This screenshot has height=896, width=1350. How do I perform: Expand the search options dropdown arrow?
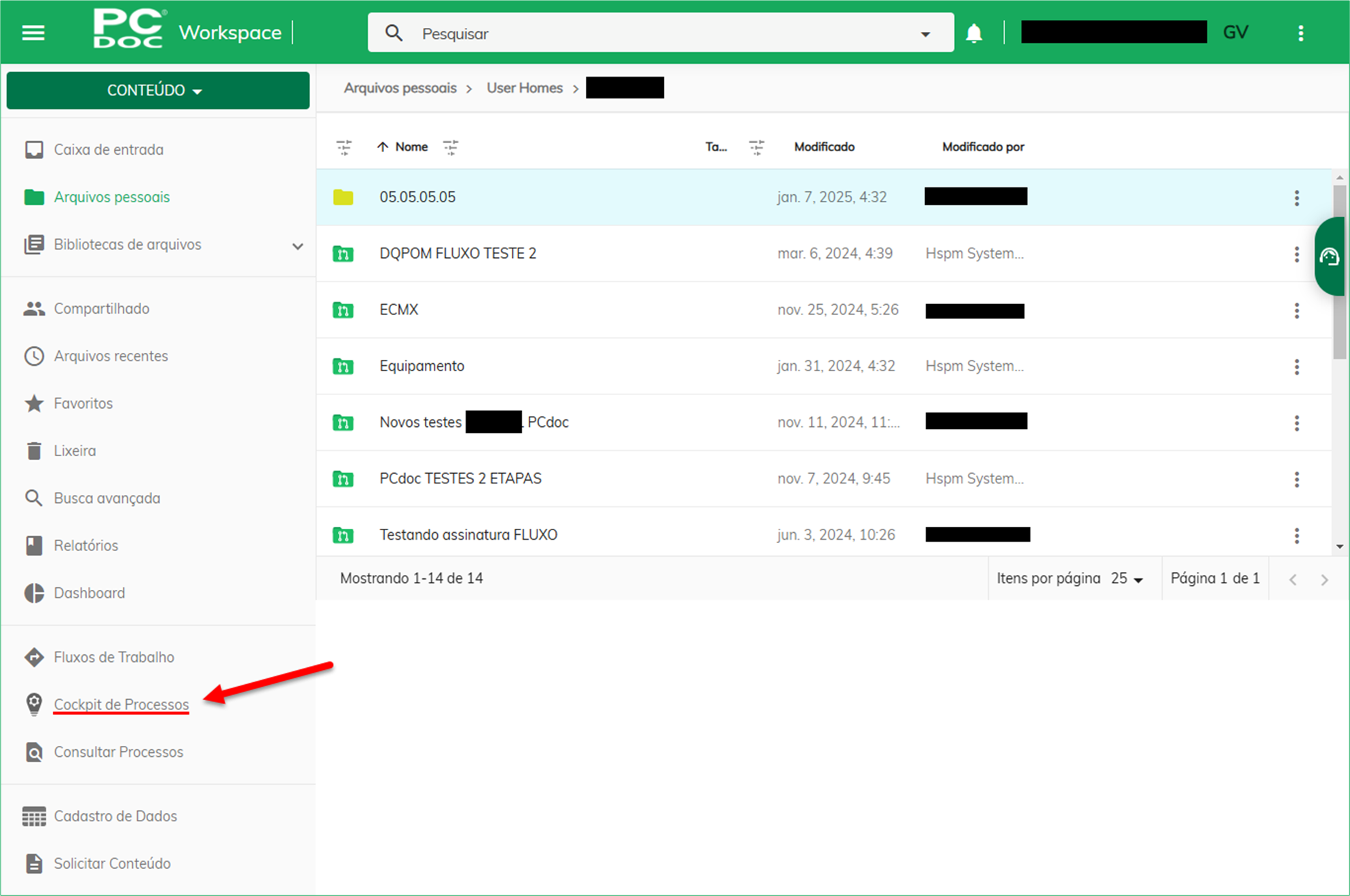[x=926, y=34]
